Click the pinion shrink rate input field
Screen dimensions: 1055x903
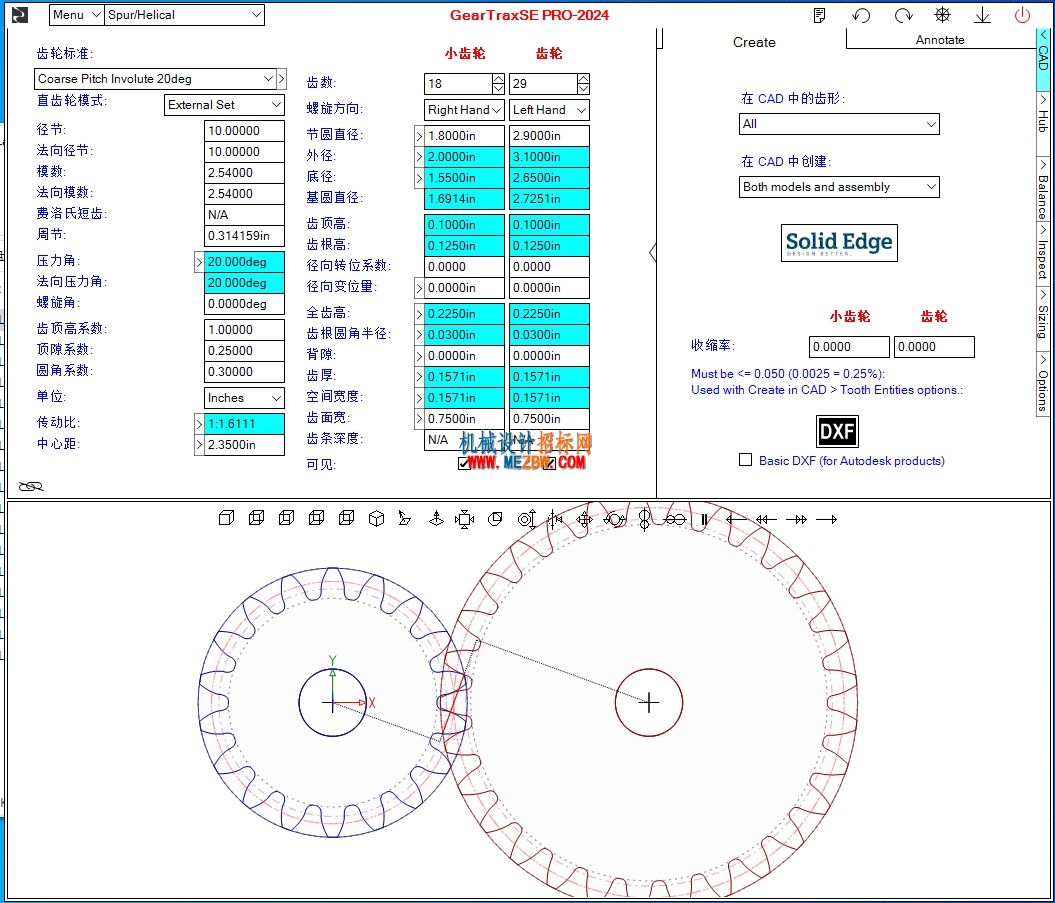tap(849, 347)
